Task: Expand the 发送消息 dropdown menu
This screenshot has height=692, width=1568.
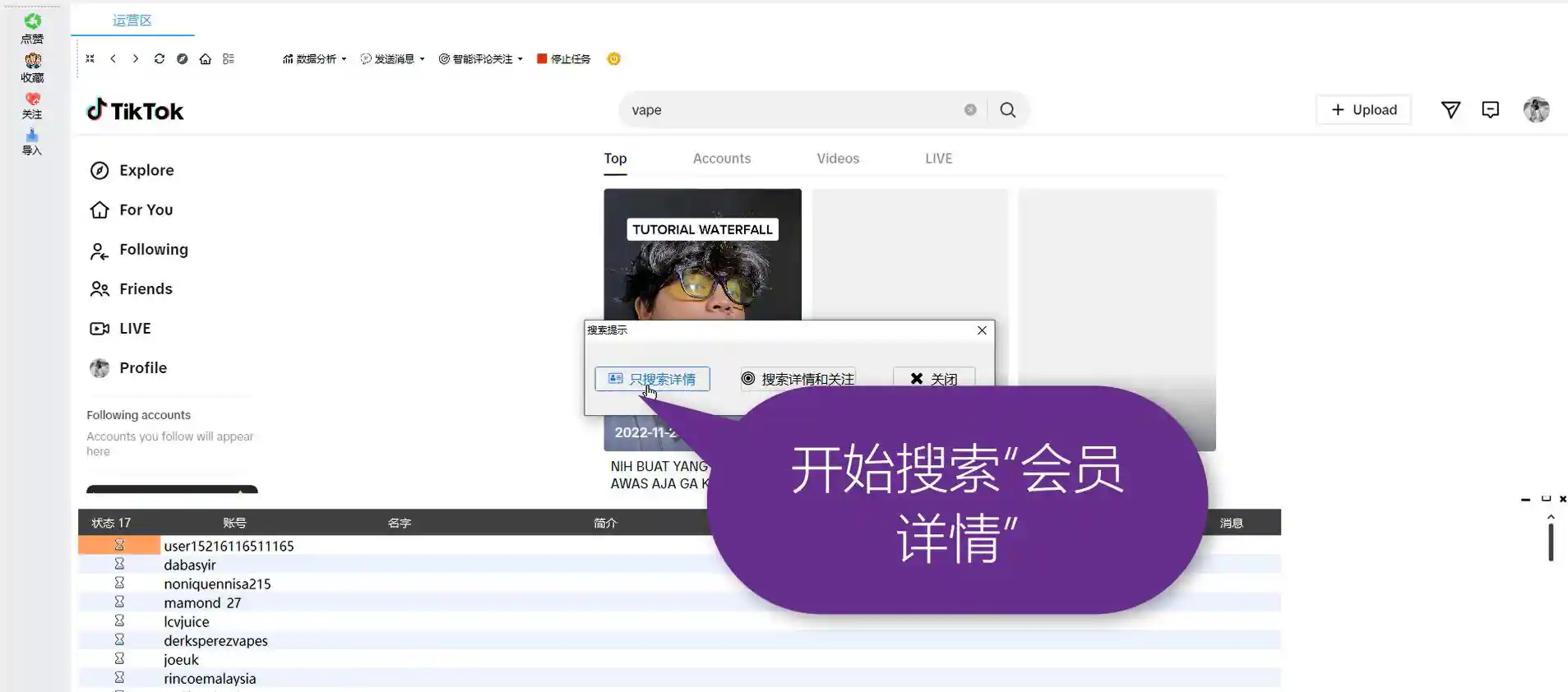Action: pyautogui.click(x=392, y=59)
